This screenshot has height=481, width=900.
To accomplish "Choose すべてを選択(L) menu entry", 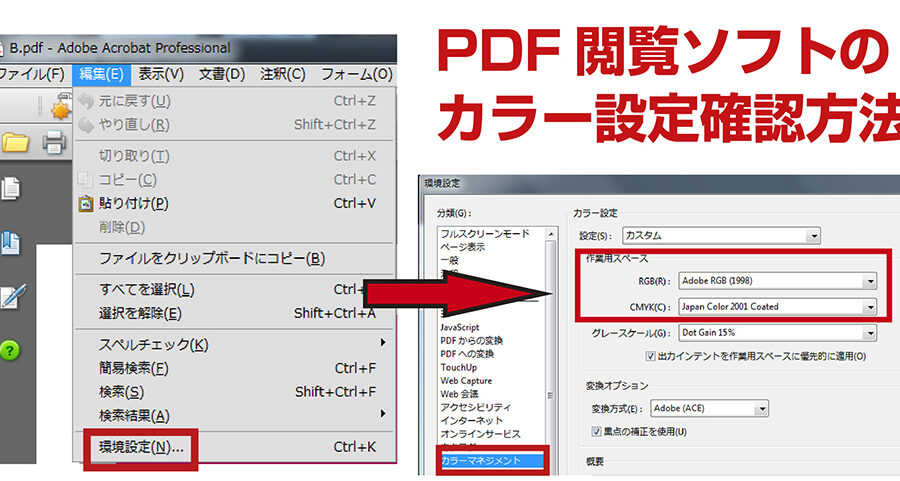I will [235, 290].
